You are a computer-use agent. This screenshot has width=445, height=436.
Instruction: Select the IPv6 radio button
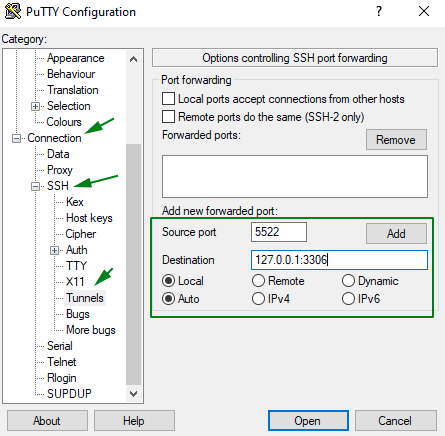pos(348,299)
